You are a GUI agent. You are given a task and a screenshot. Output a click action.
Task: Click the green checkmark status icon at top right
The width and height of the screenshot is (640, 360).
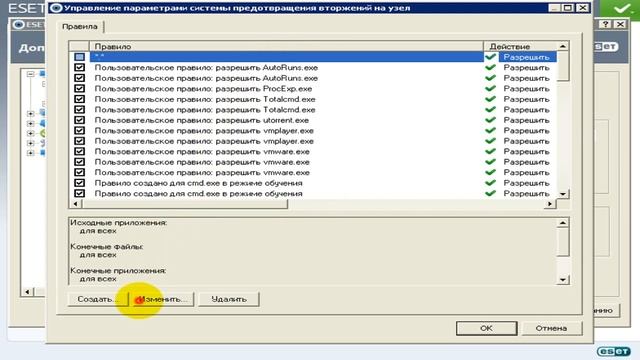point(622,8)
